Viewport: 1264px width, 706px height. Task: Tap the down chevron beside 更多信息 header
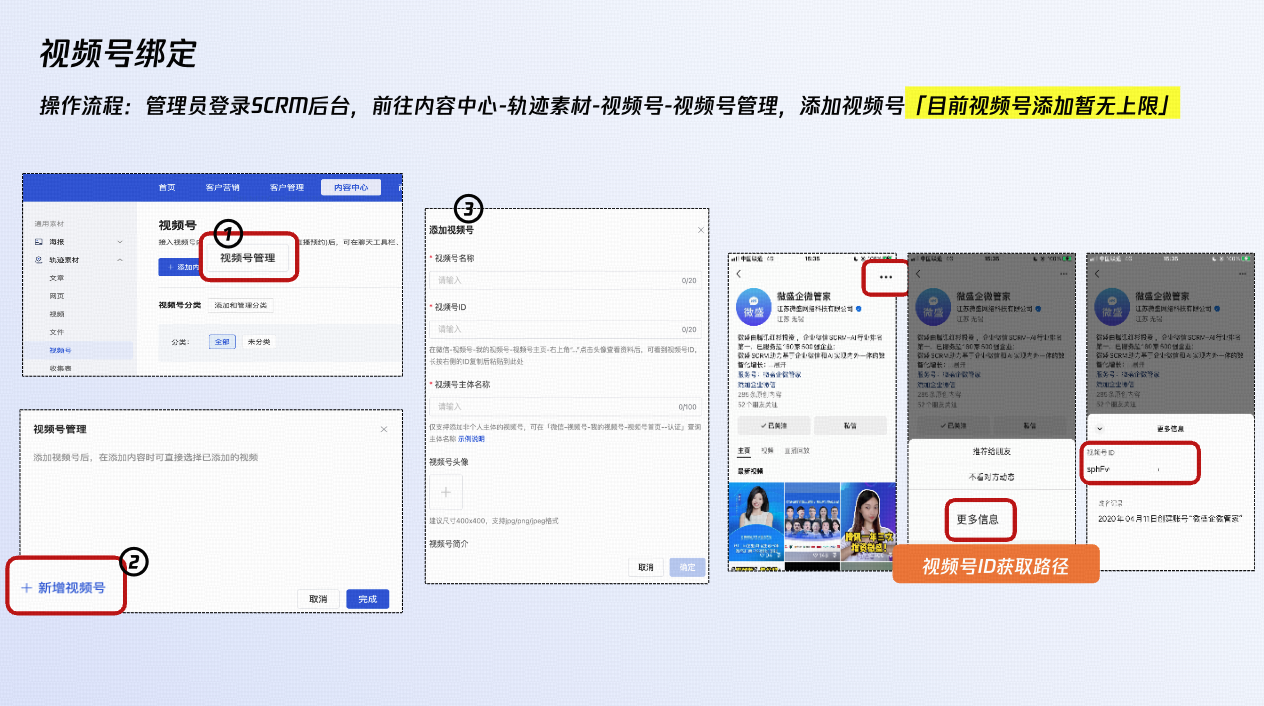click(1101, 428)
